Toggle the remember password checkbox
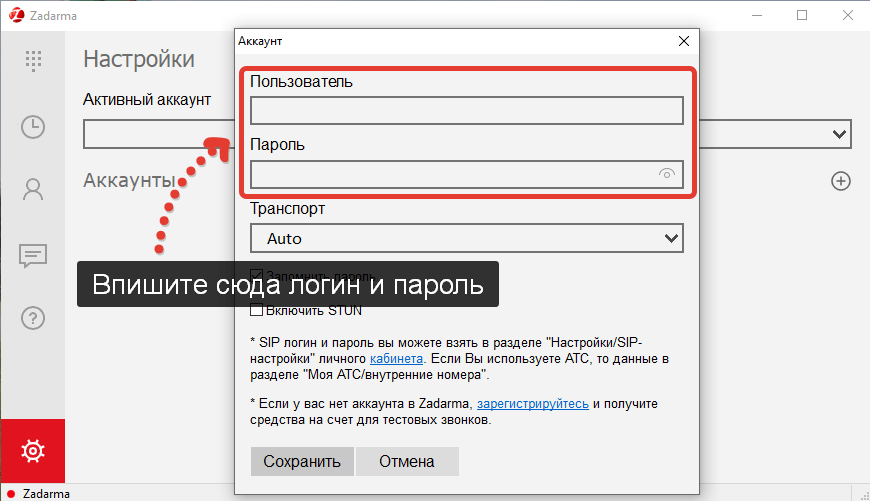Image resolution: width=870 pixels, height=501 pixels. 256,276
